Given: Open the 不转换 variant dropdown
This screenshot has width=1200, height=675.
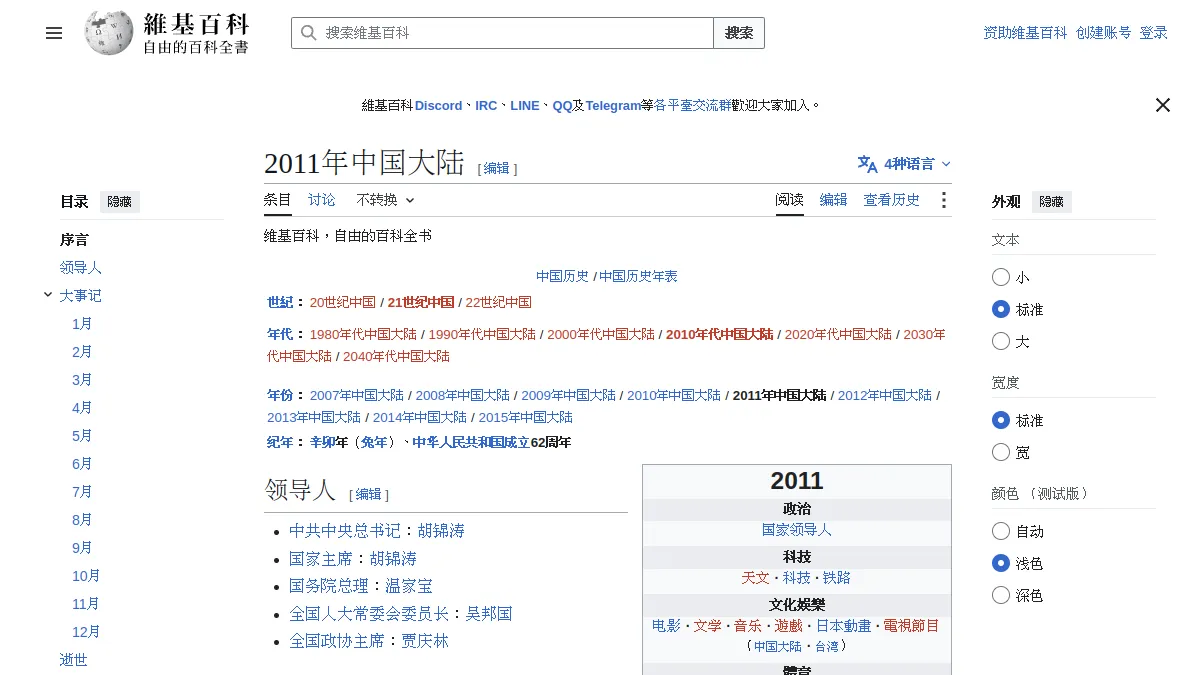Looking at the screenshot, I should tap(385, 200).
